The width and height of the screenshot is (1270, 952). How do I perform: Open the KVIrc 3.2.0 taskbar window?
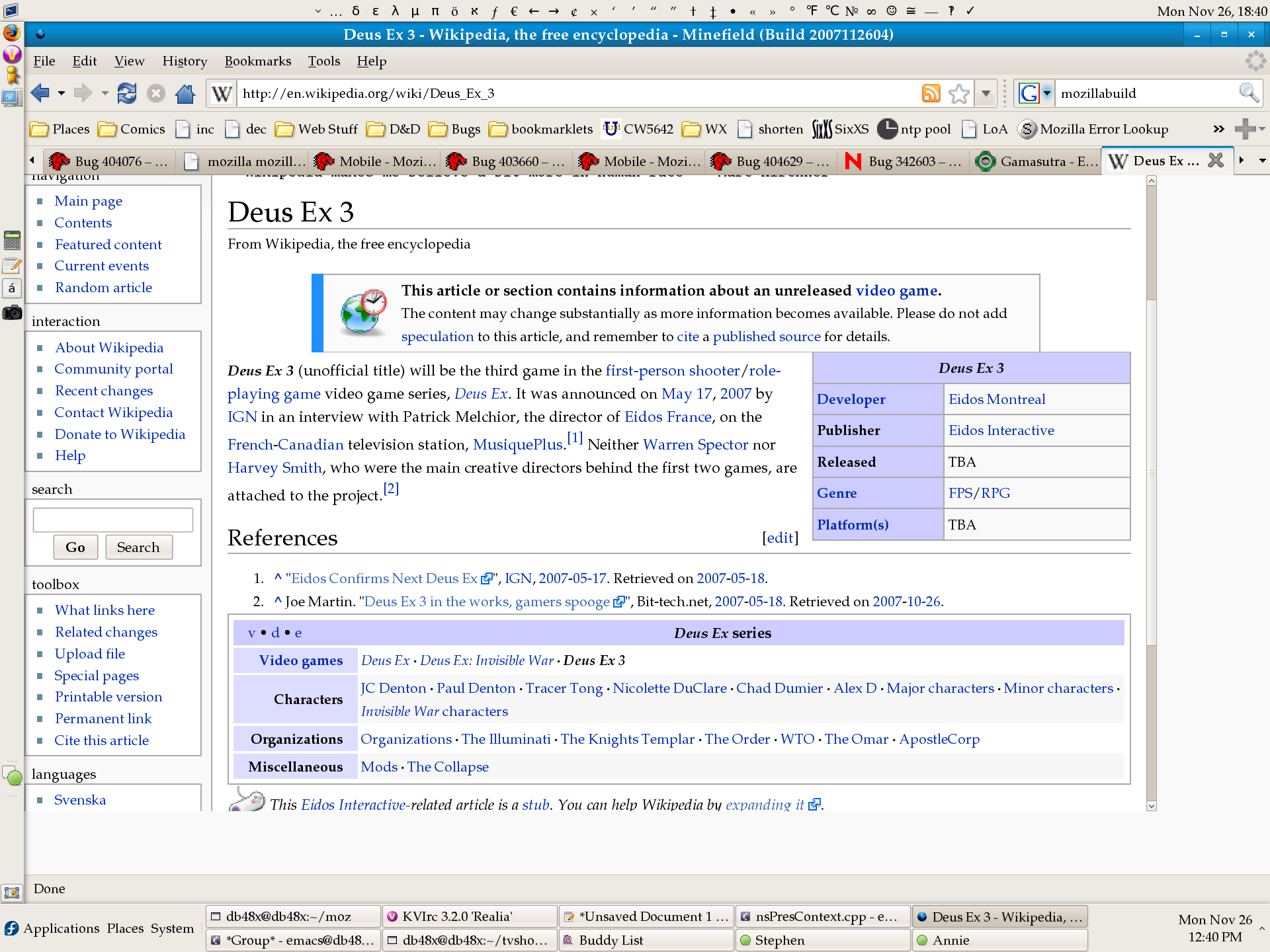click(470, 916)
